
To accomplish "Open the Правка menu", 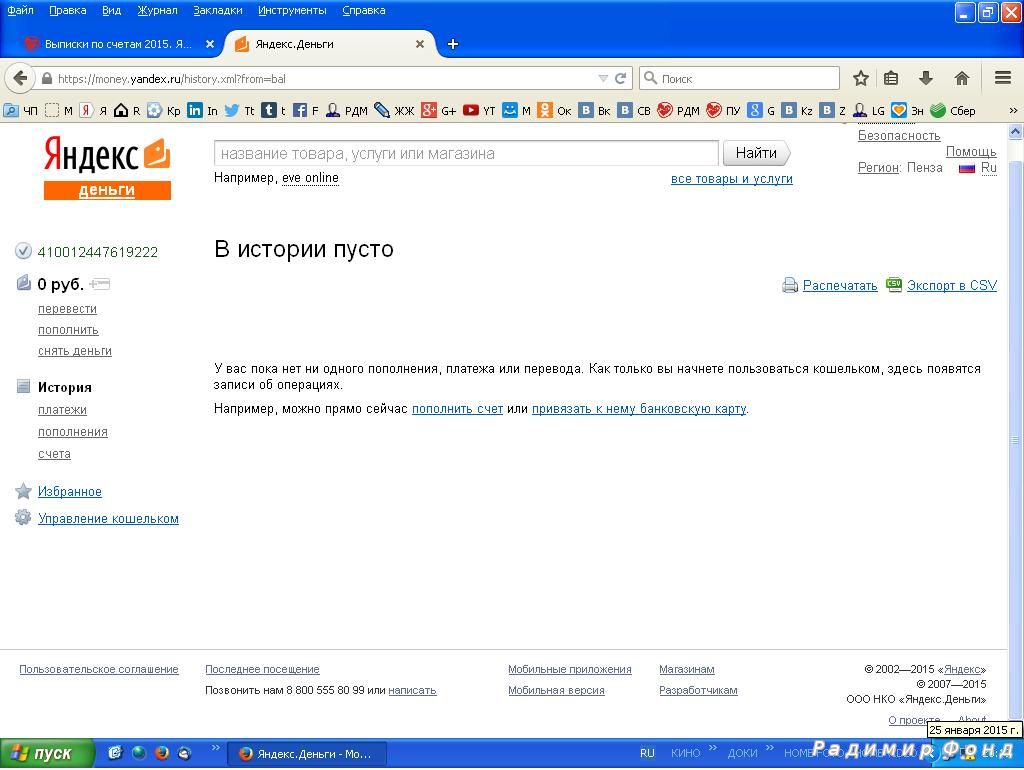I will pyautogui.click(x=68, y=10).
